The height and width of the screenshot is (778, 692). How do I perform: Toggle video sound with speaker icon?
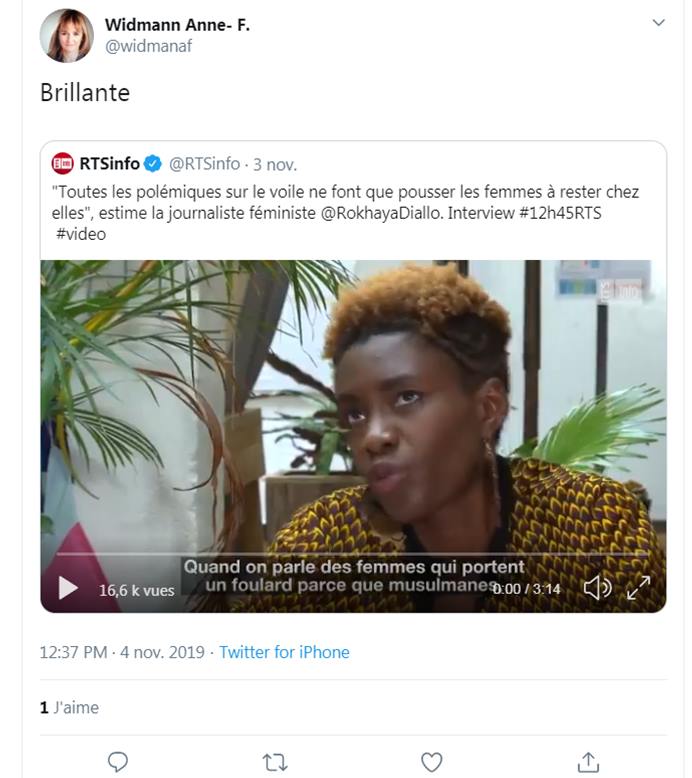[x=596, y=588]
